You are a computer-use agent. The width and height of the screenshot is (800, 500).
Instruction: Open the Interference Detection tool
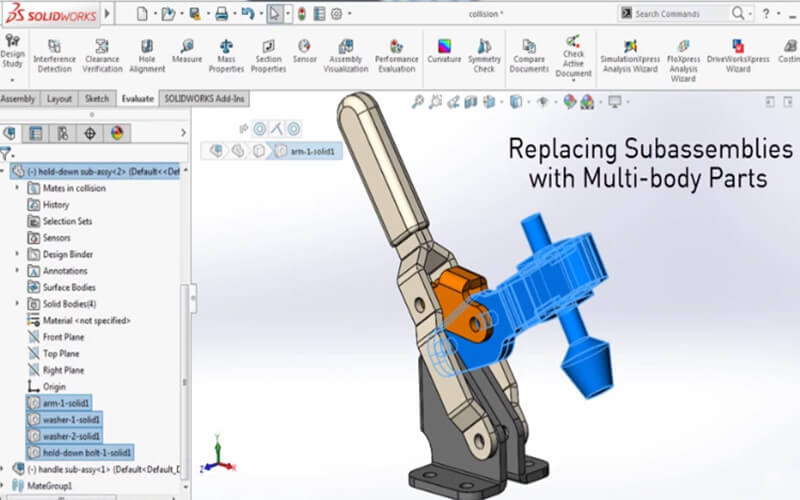coord(54,56)
